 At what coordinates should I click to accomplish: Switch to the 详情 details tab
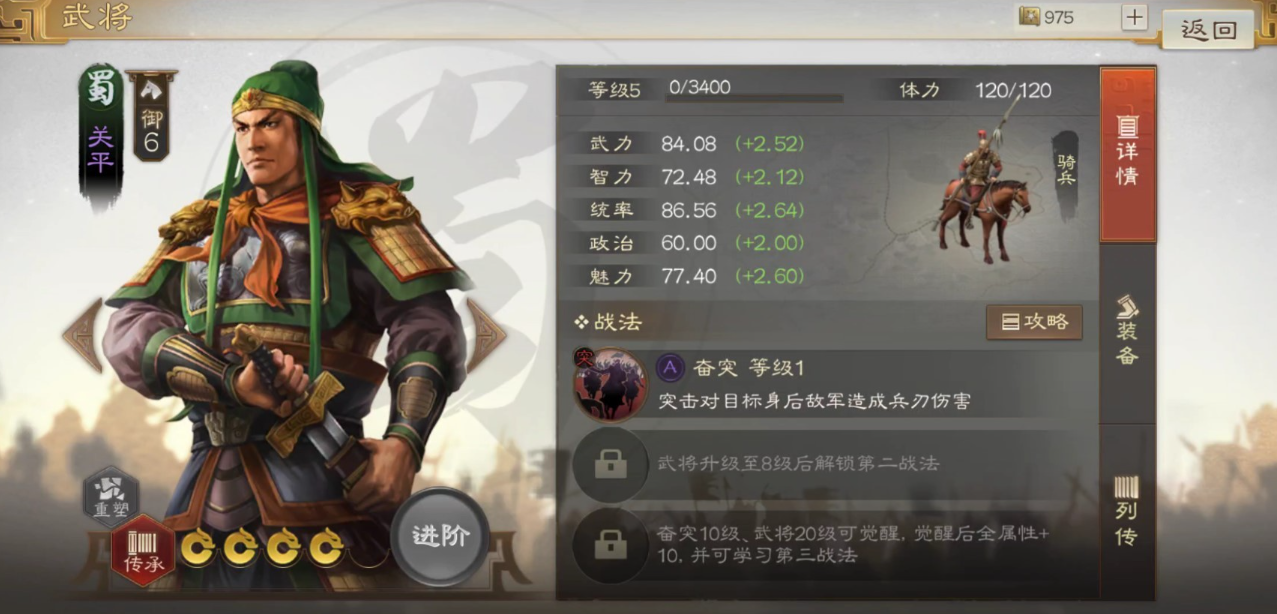[1127, 154]
